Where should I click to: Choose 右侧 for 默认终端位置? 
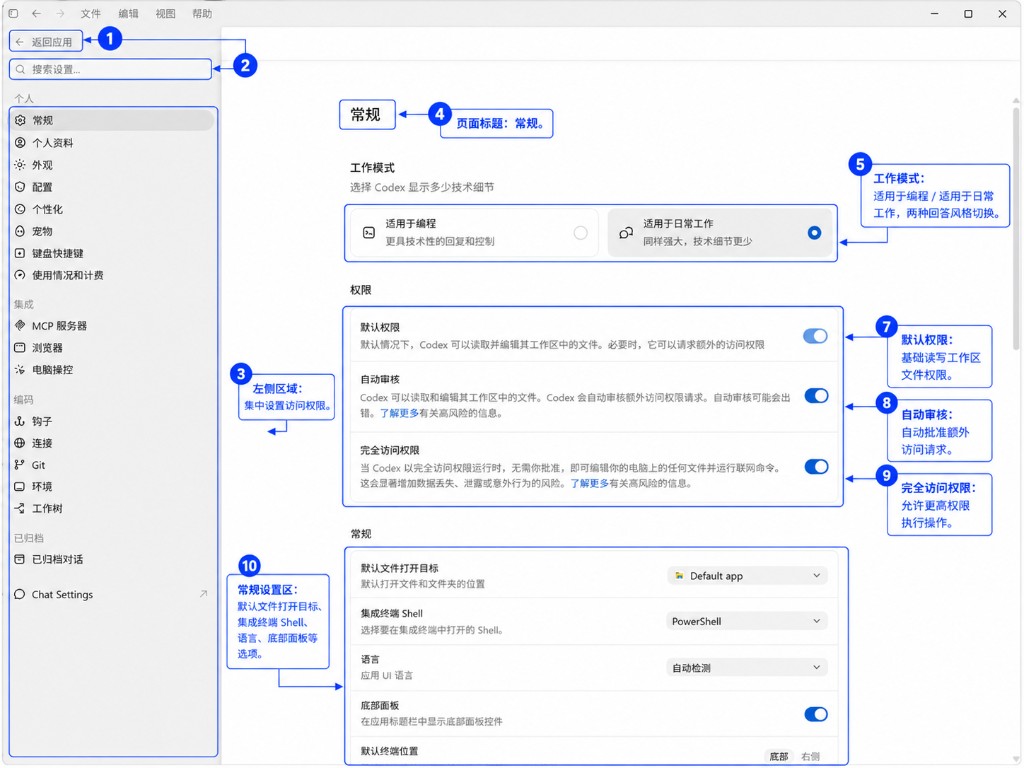[810, 756]
